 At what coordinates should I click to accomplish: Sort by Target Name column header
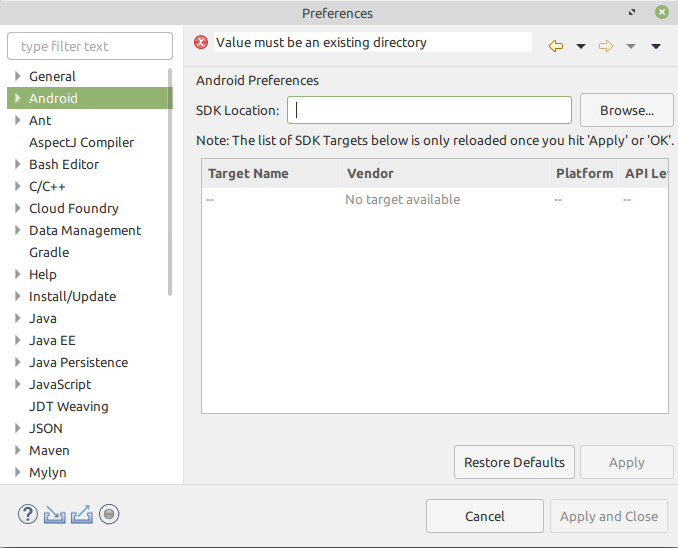(271, 173)
